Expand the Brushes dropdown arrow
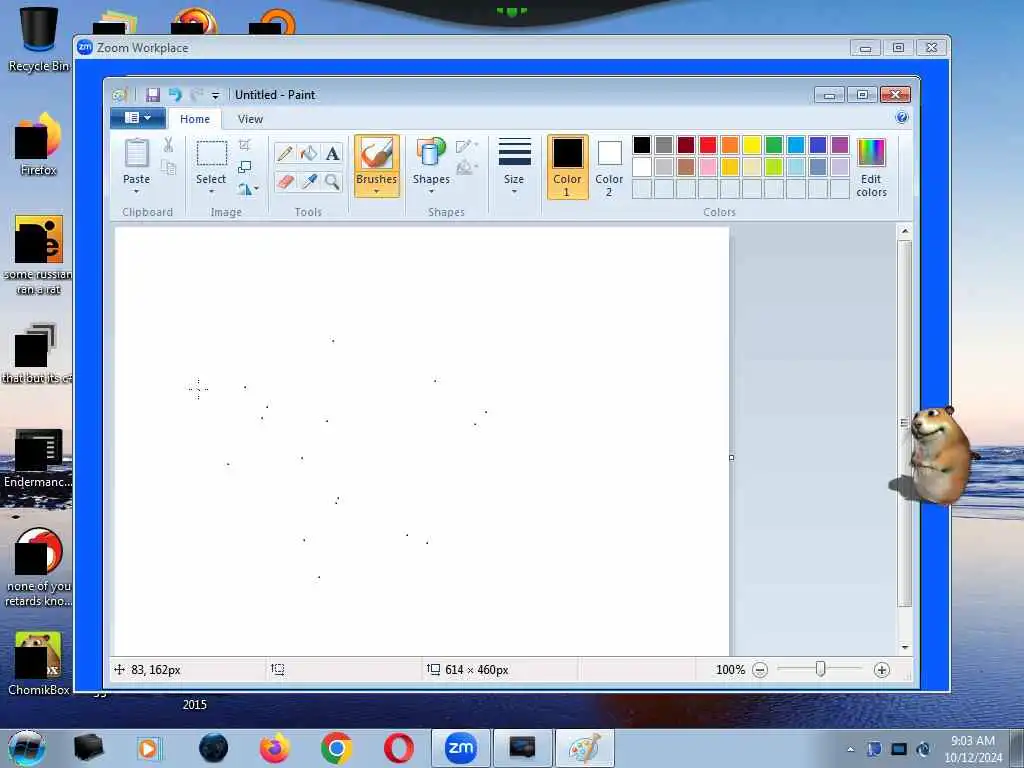 point(377,191)
